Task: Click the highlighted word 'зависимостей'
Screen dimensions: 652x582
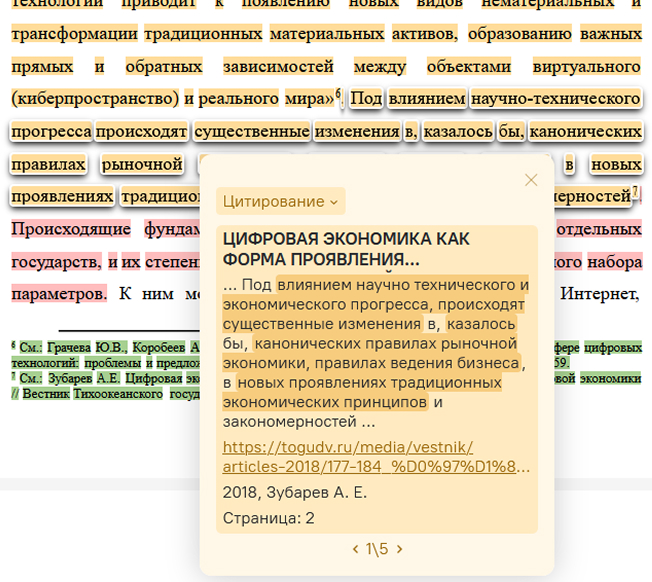Action: tap(278, 67)
